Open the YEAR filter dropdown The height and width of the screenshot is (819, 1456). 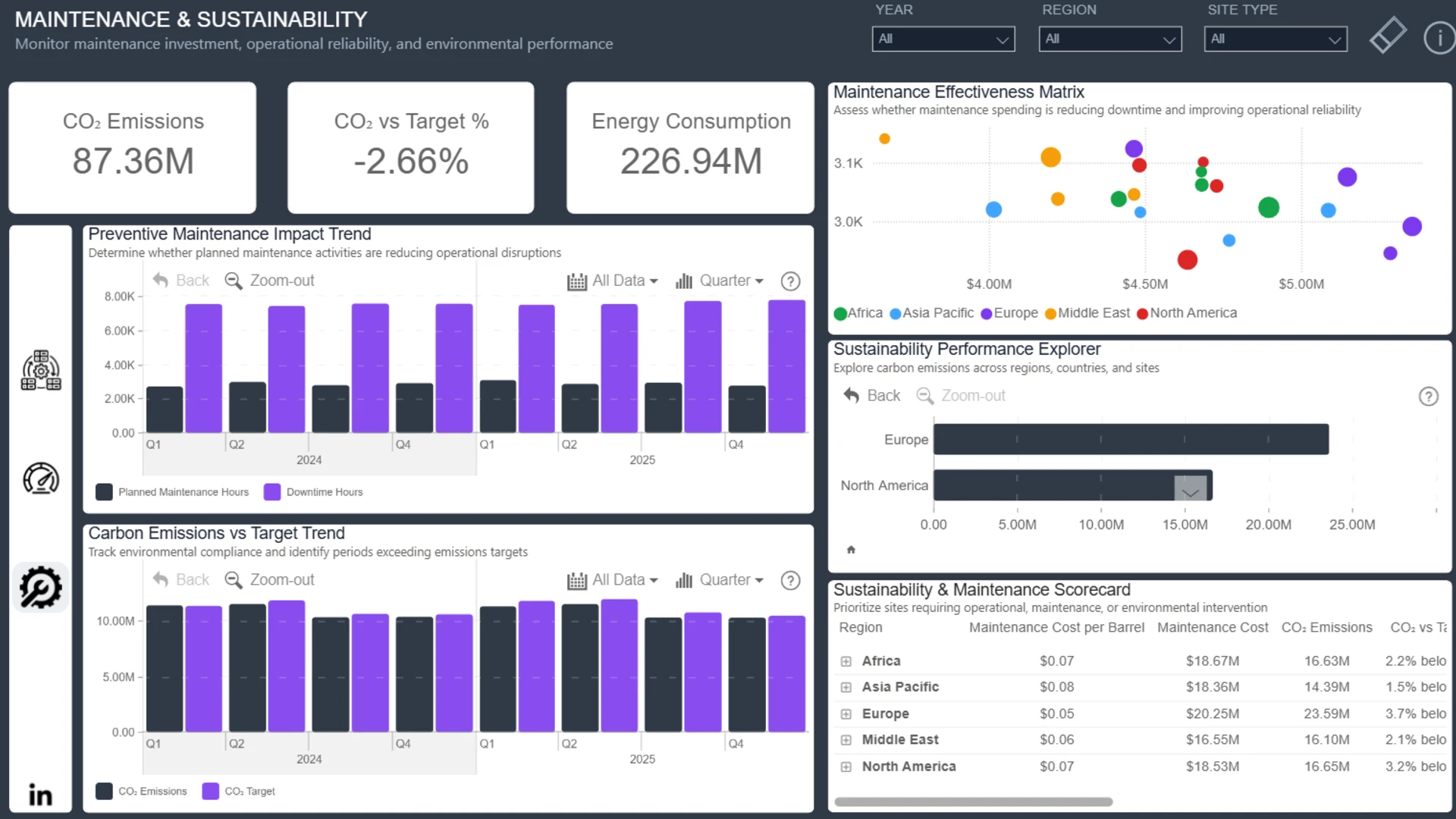click(x=943, y=39)
